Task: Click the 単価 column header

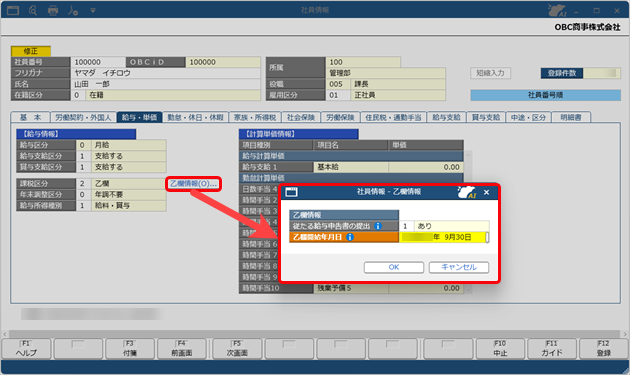Action: (x=426, y=145)
